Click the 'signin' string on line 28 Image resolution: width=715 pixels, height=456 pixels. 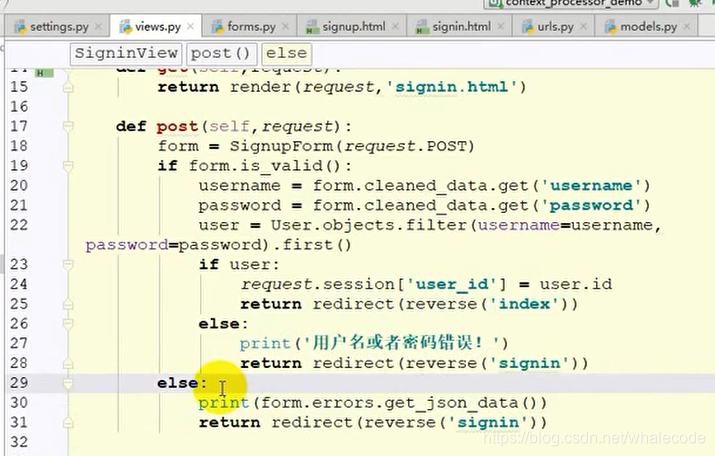(x=529, y=363)
